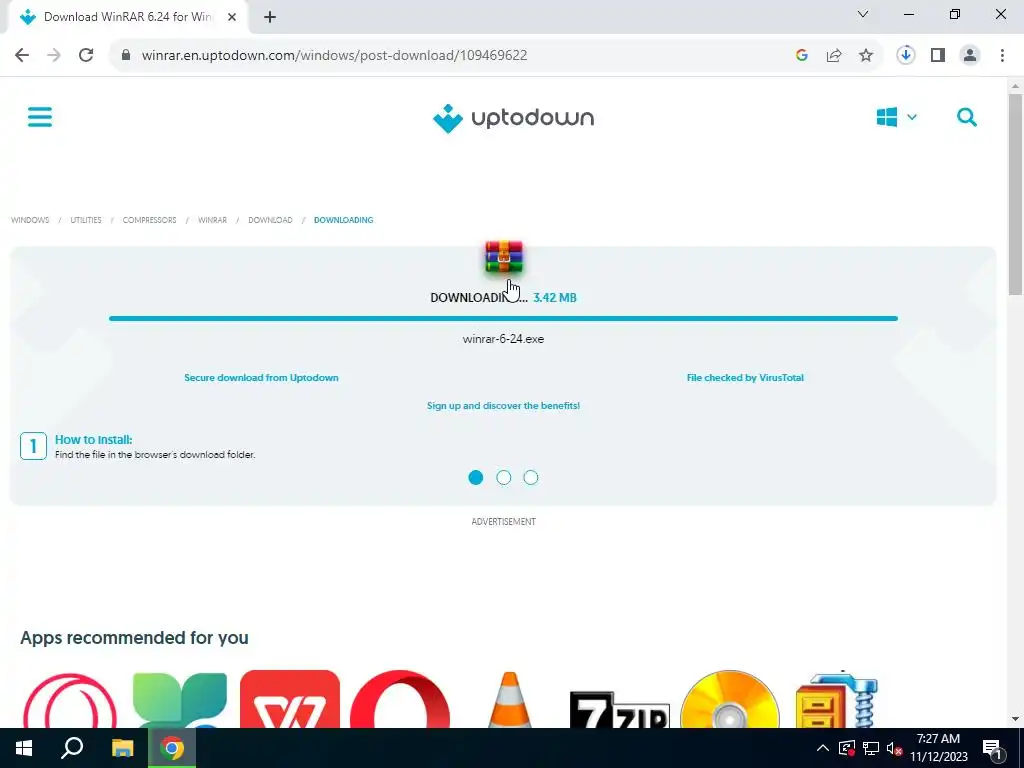The image size is (1024, 768).
Task: Open Chrome three-dot menu
Action: [1002, 56]
